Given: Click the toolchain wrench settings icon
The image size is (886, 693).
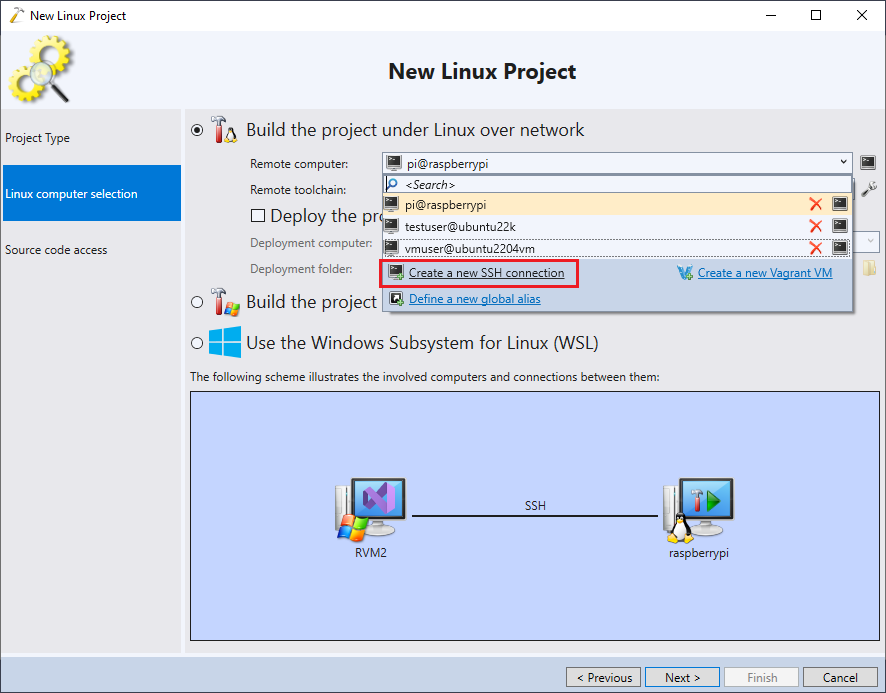Looking at the screenshot, I should click(869, 189).
